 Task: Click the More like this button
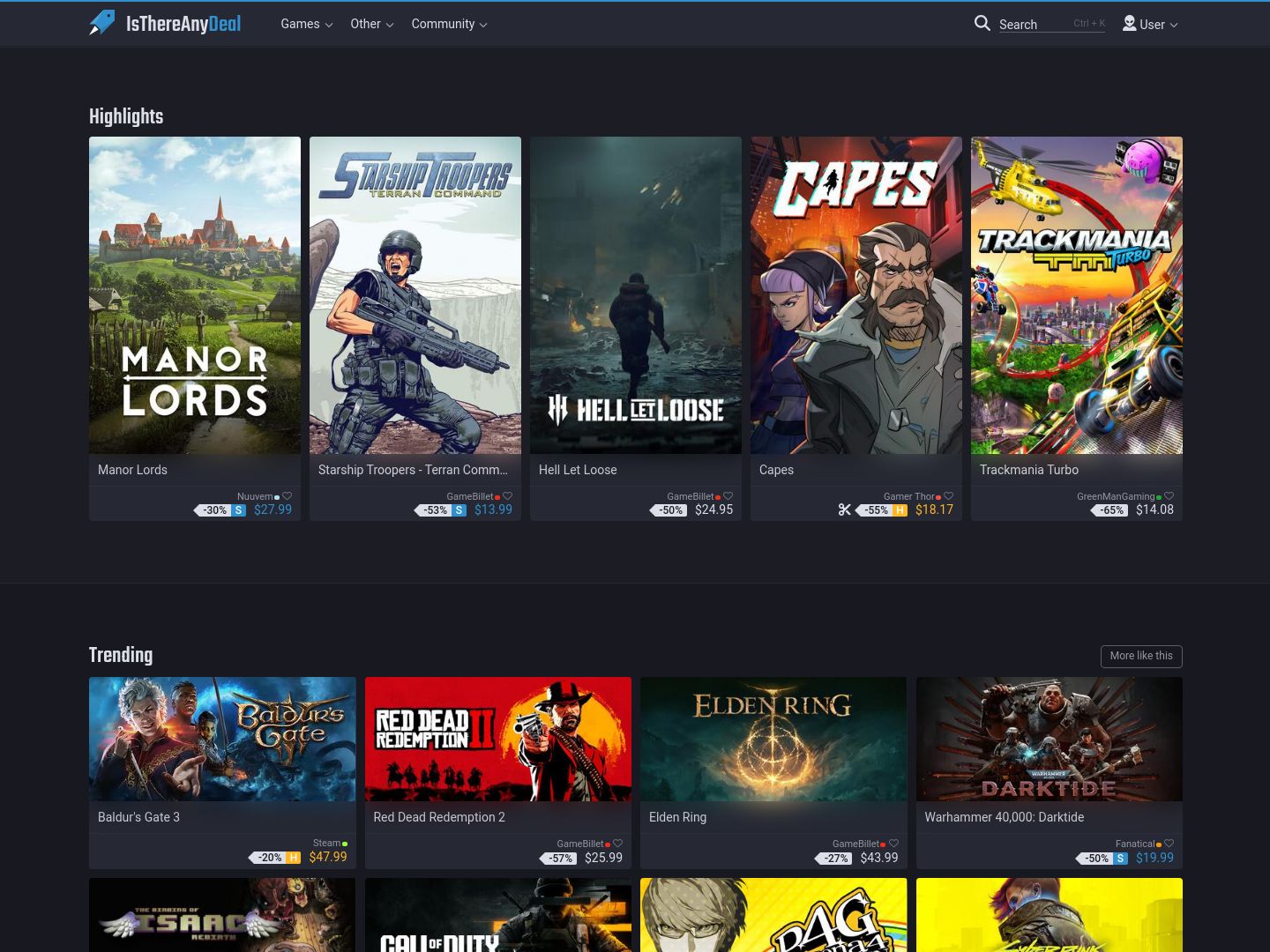1141,656
